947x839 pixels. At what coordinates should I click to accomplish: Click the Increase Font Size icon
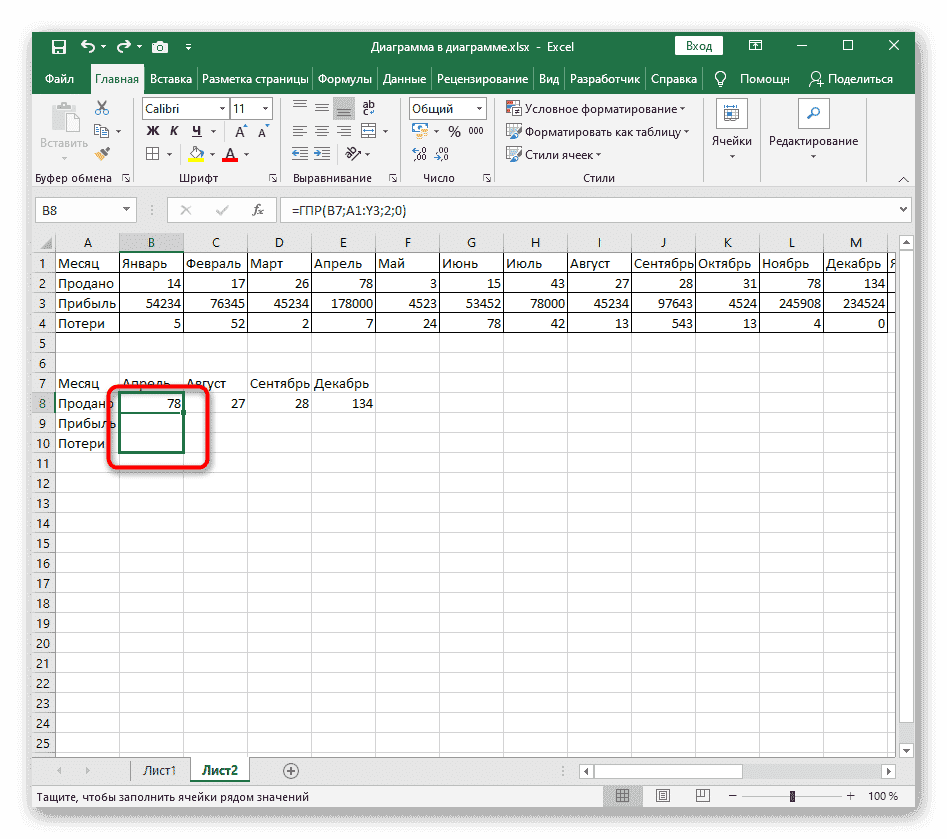(240, 131)
